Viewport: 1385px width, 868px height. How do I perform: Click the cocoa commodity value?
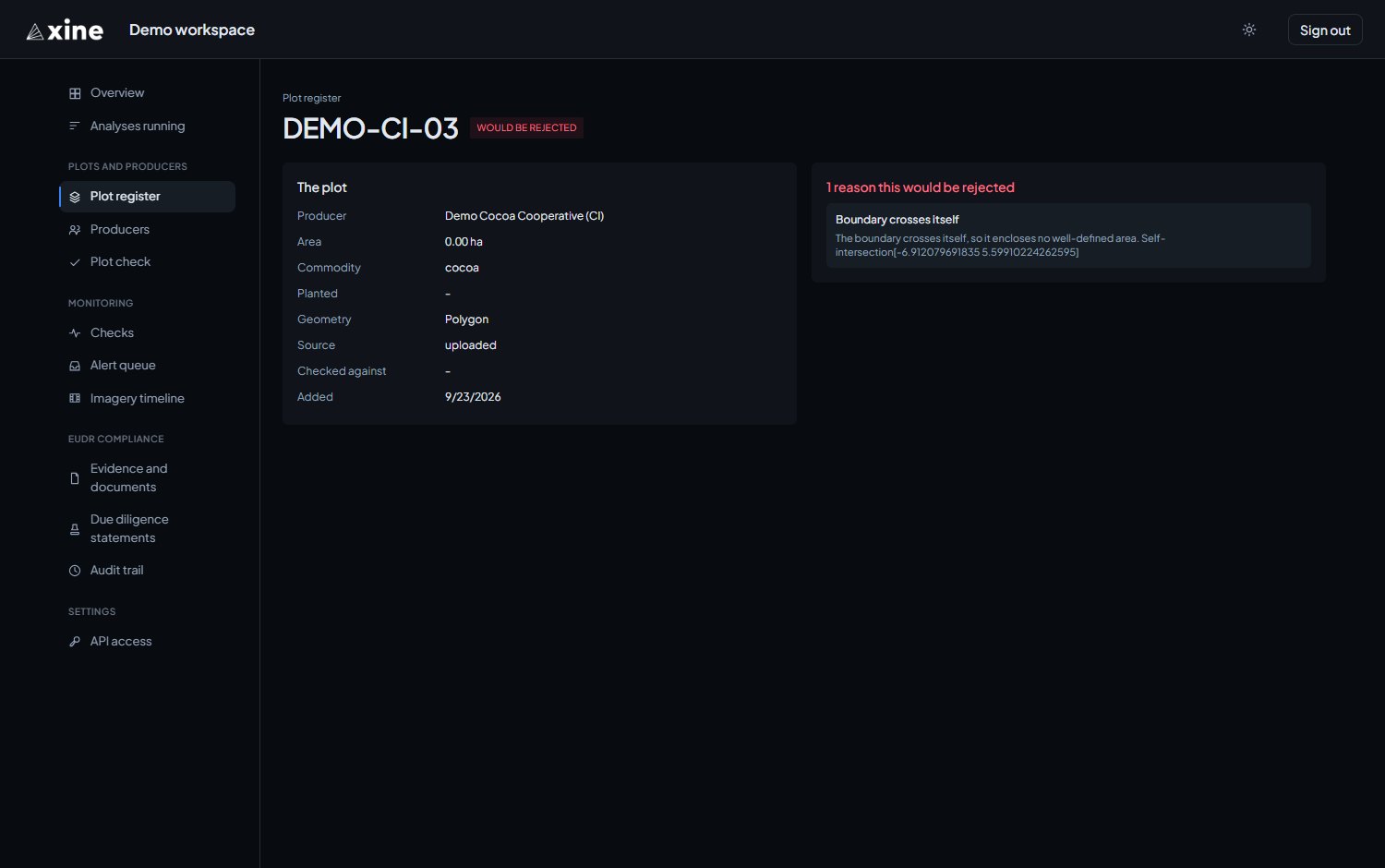tap(462, 268)
